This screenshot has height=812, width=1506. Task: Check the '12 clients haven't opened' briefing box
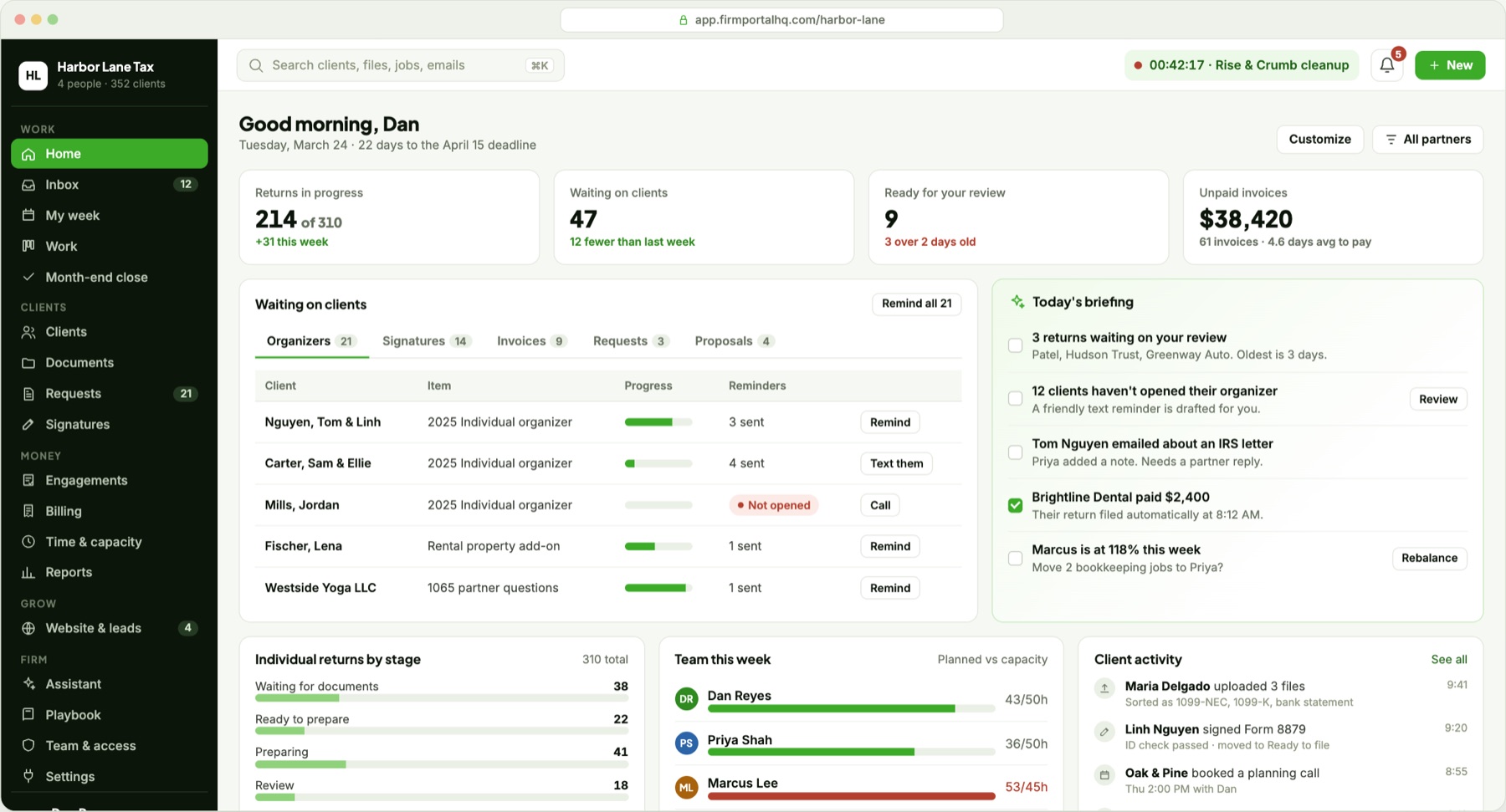tap(1015, 399)
